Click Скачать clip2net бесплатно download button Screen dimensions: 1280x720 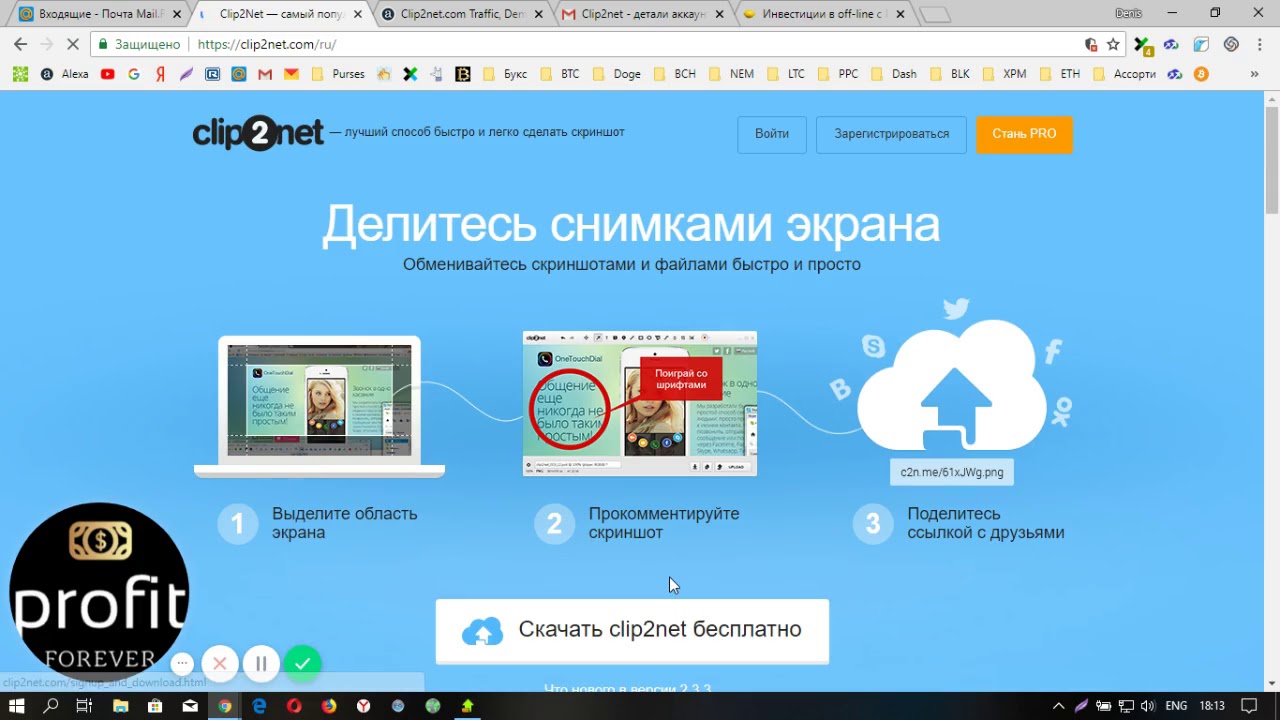(x=632, y=630)
